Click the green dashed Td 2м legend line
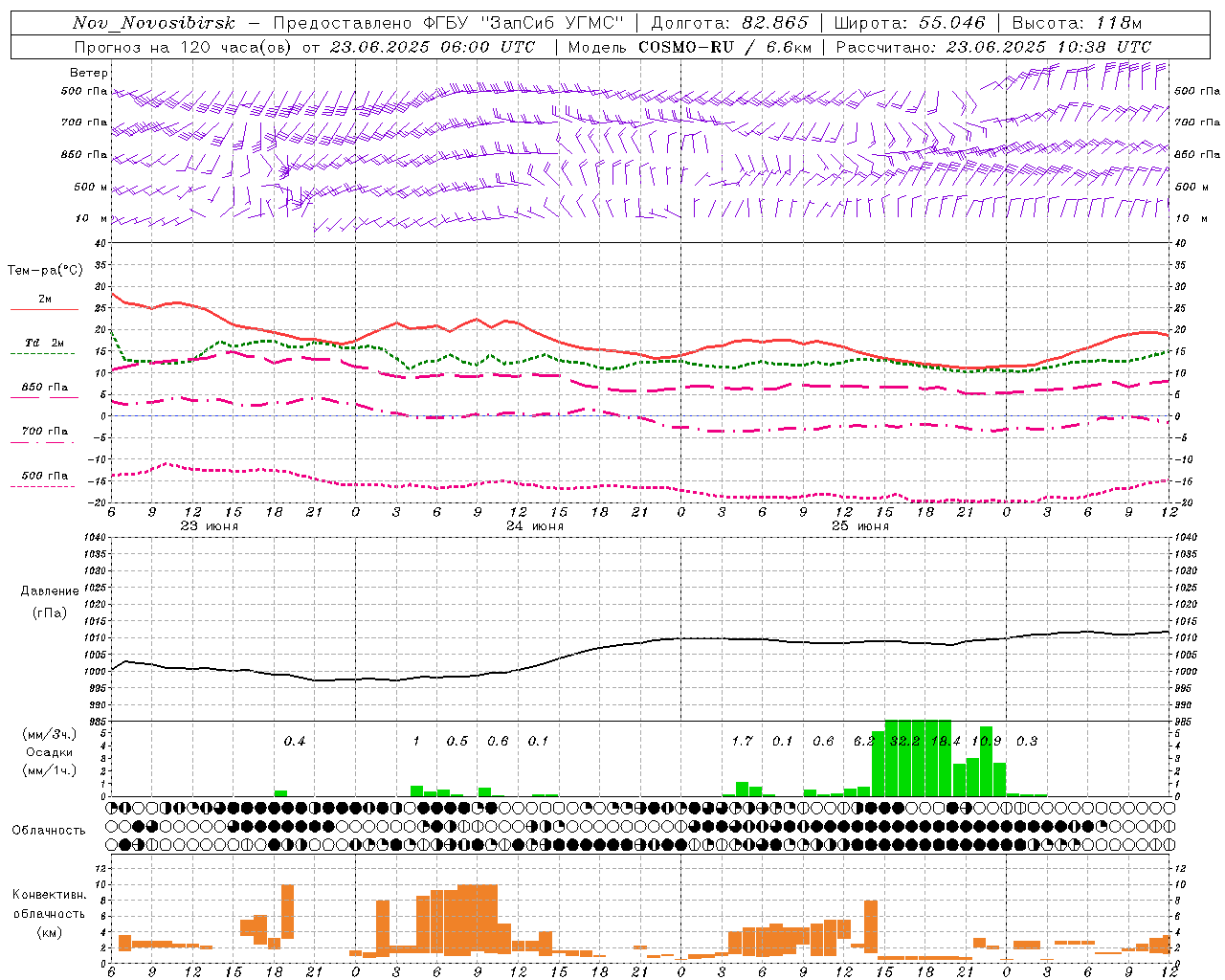Image resolution: width=1225 pixels, height=980 pixels. pos(42,353)
